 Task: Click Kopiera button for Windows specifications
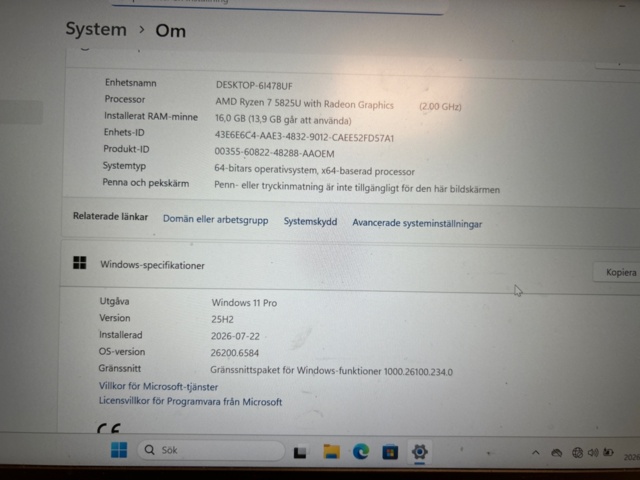(618, 272)
